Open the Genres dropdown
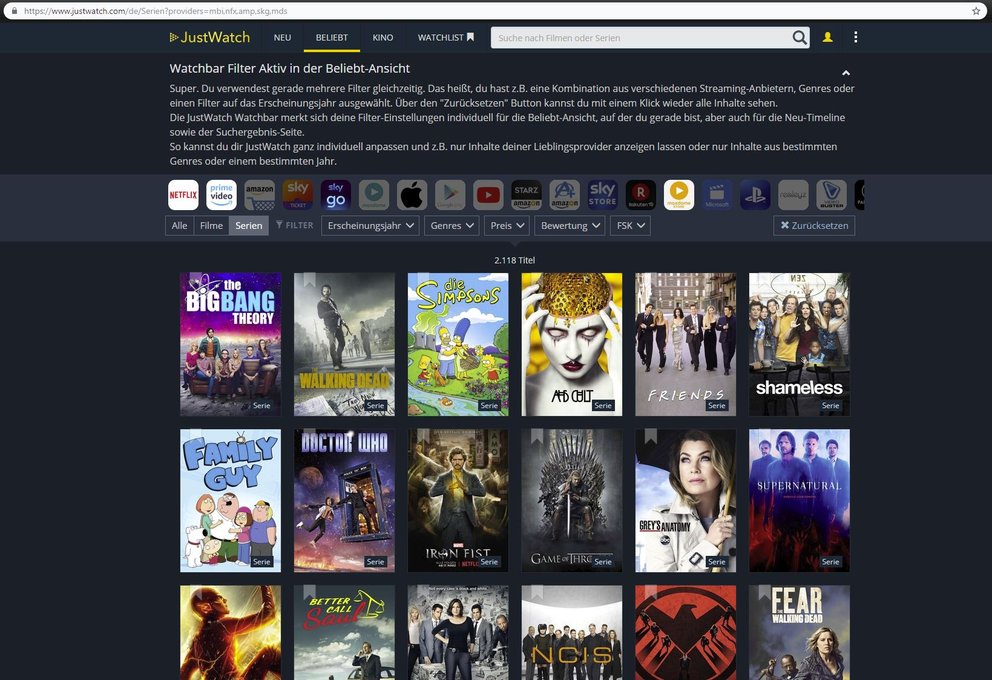The width and height of the screenshot is (992, 680). tap(451, 225)
